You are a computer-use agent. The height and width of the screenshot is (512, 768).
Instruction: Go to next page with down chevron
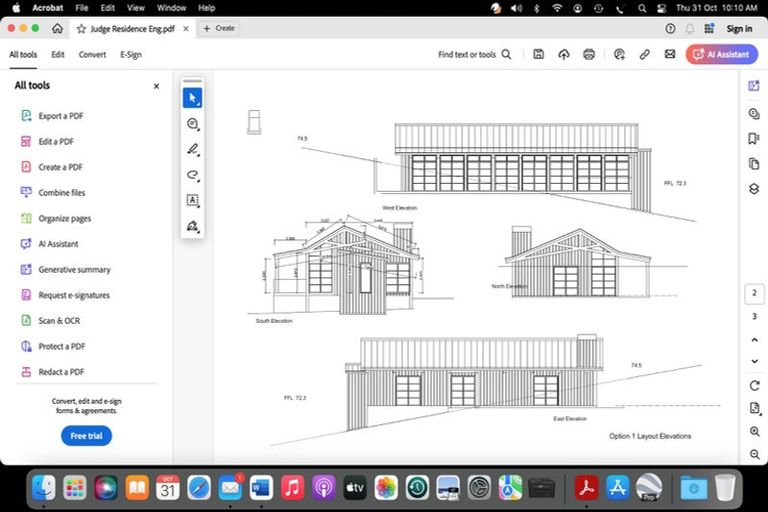click(754, 361)
